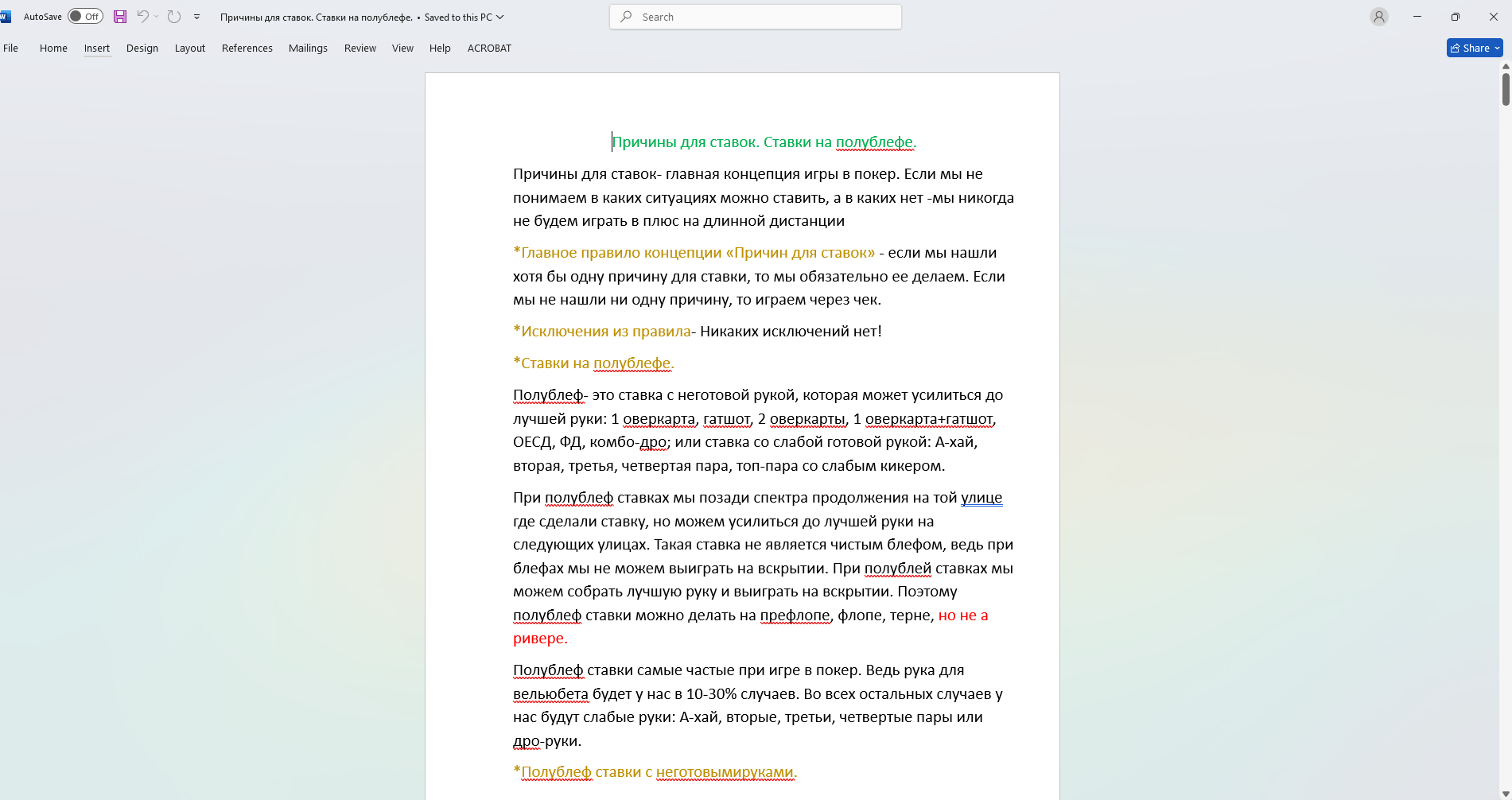Click the document title in the title bar
Image resolution: width=1512 pixels, height=800 pixels.
(x=317, y=17)
